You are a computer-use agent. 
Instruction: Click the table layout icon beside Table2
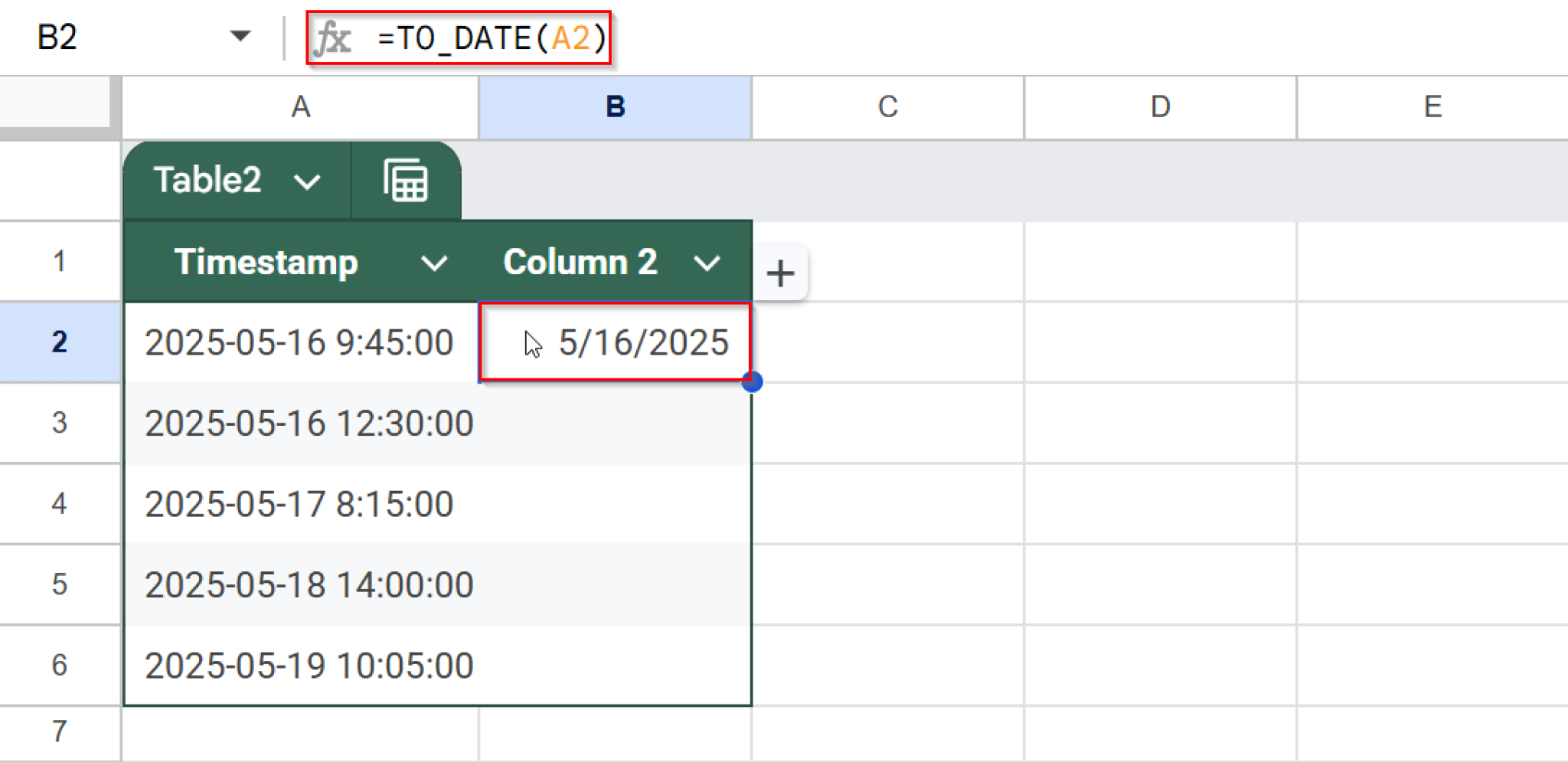[405, 181]
